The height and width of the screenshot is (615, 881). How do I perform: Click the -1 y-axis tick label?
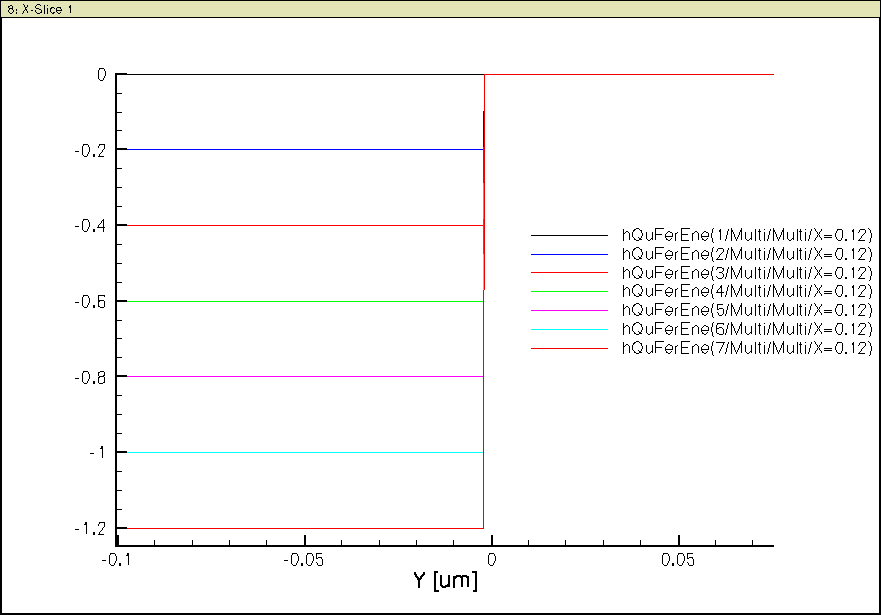97,453
